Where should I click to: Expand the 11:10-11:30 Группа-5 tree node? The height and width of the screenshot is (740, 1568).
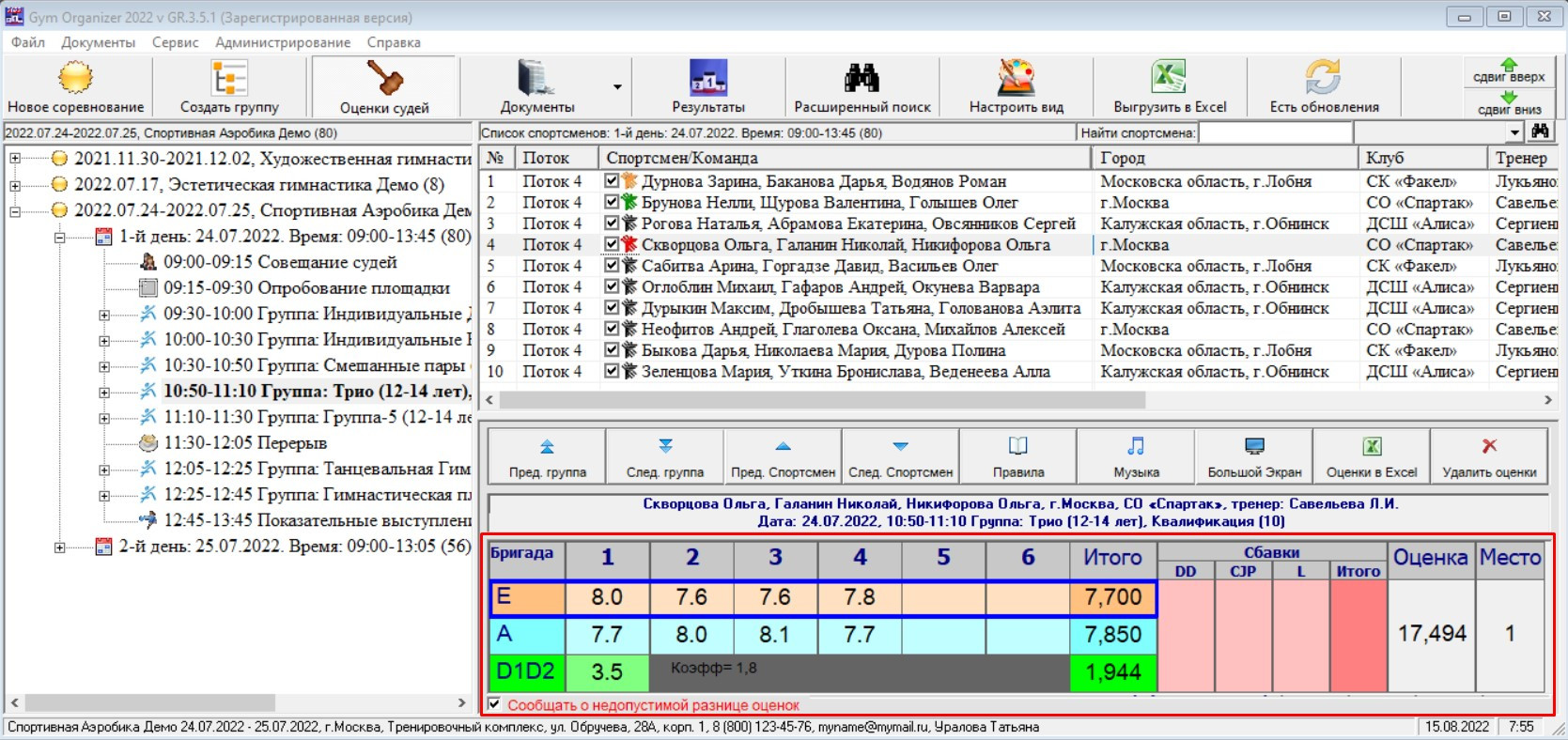[x=104, y=418]
